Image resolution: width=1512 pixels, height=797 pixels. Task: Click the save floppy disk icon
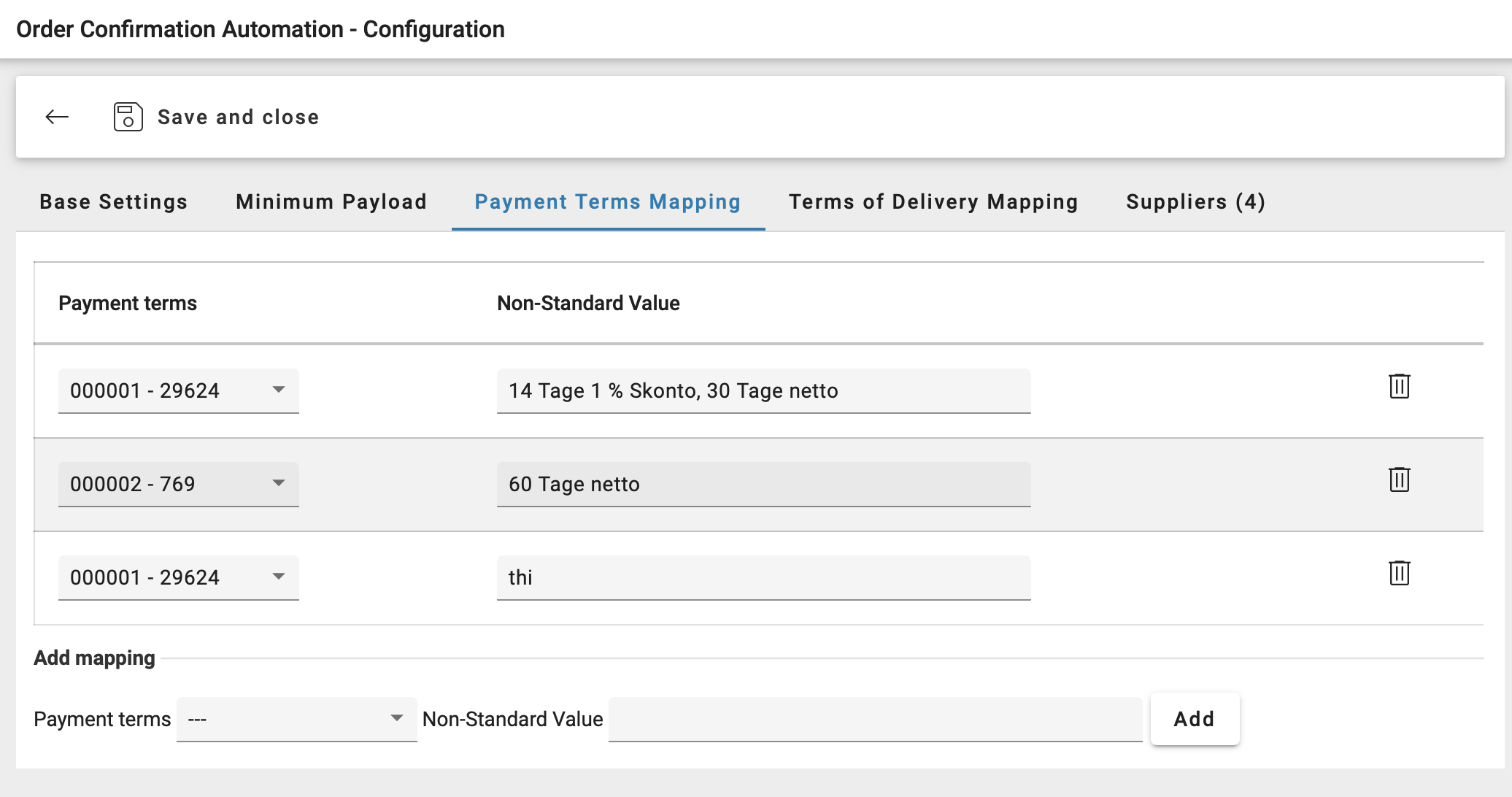pos(128,117)
